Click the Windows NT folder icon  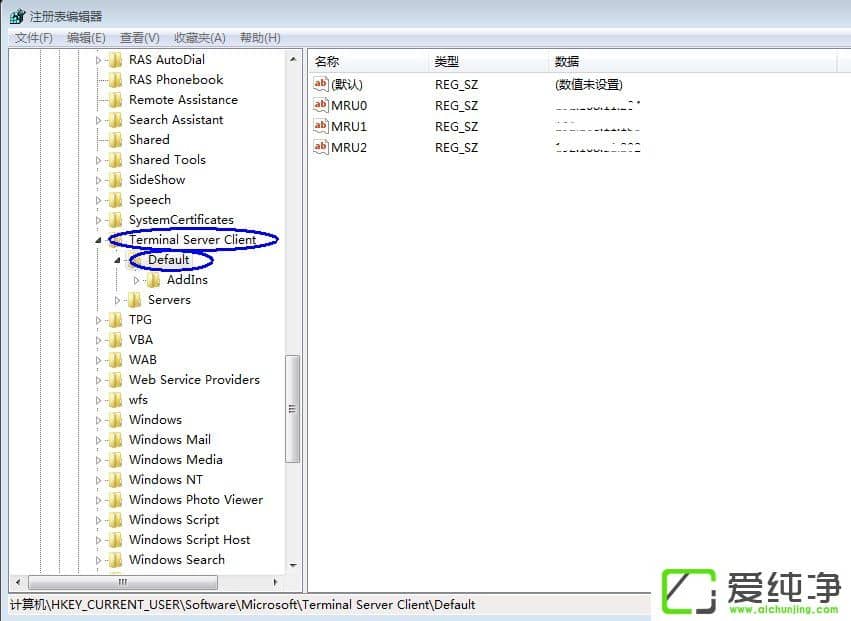117,479
